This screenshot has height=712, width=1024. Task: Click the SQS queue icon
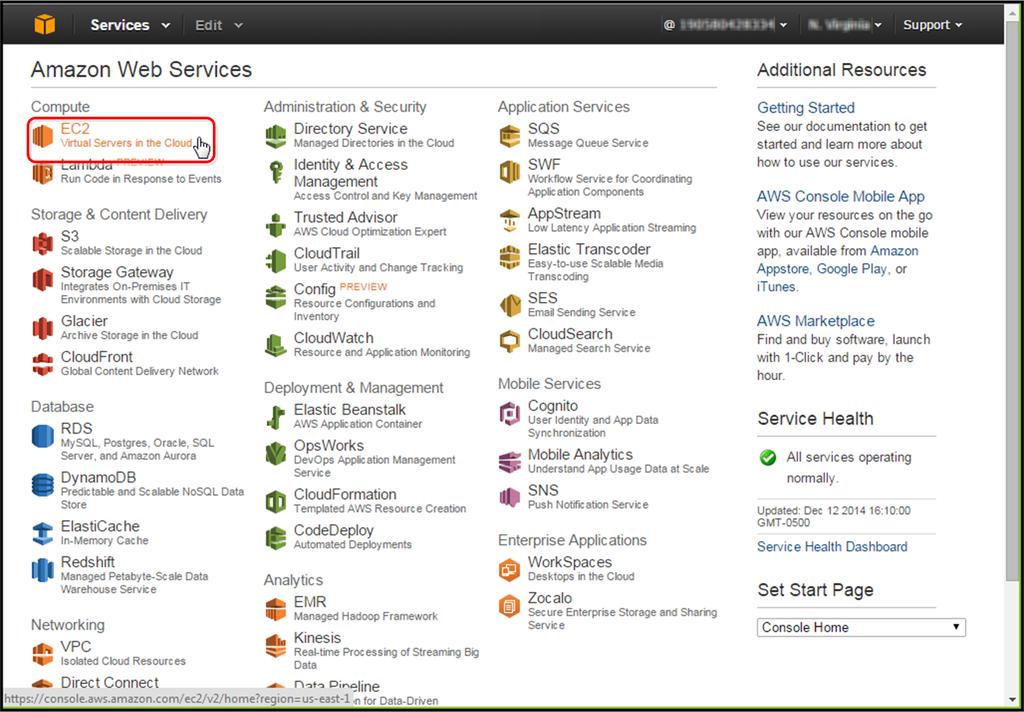click(x=510, y=137)
